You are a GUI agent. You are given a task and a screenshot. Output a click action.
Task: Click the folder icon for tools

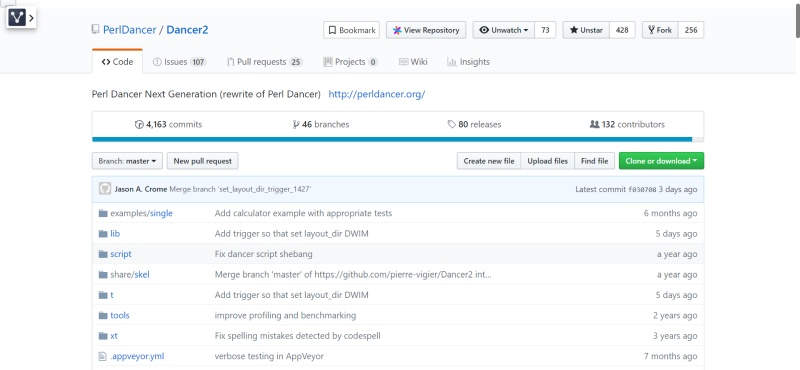[x=103, y=315]
